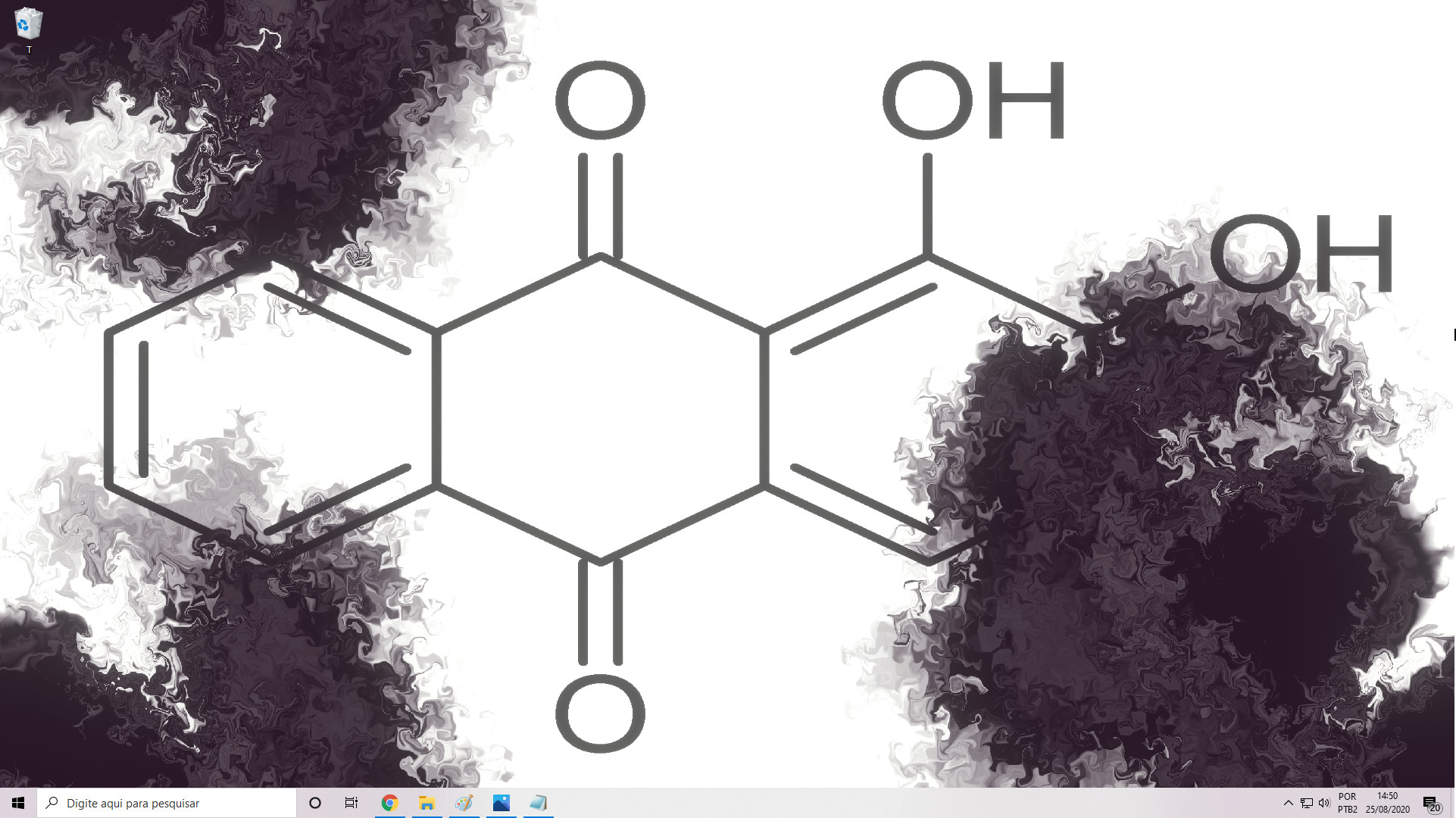Click the network icon in the system tray
Screen dimensions: 1456x818
point(1307,803)
